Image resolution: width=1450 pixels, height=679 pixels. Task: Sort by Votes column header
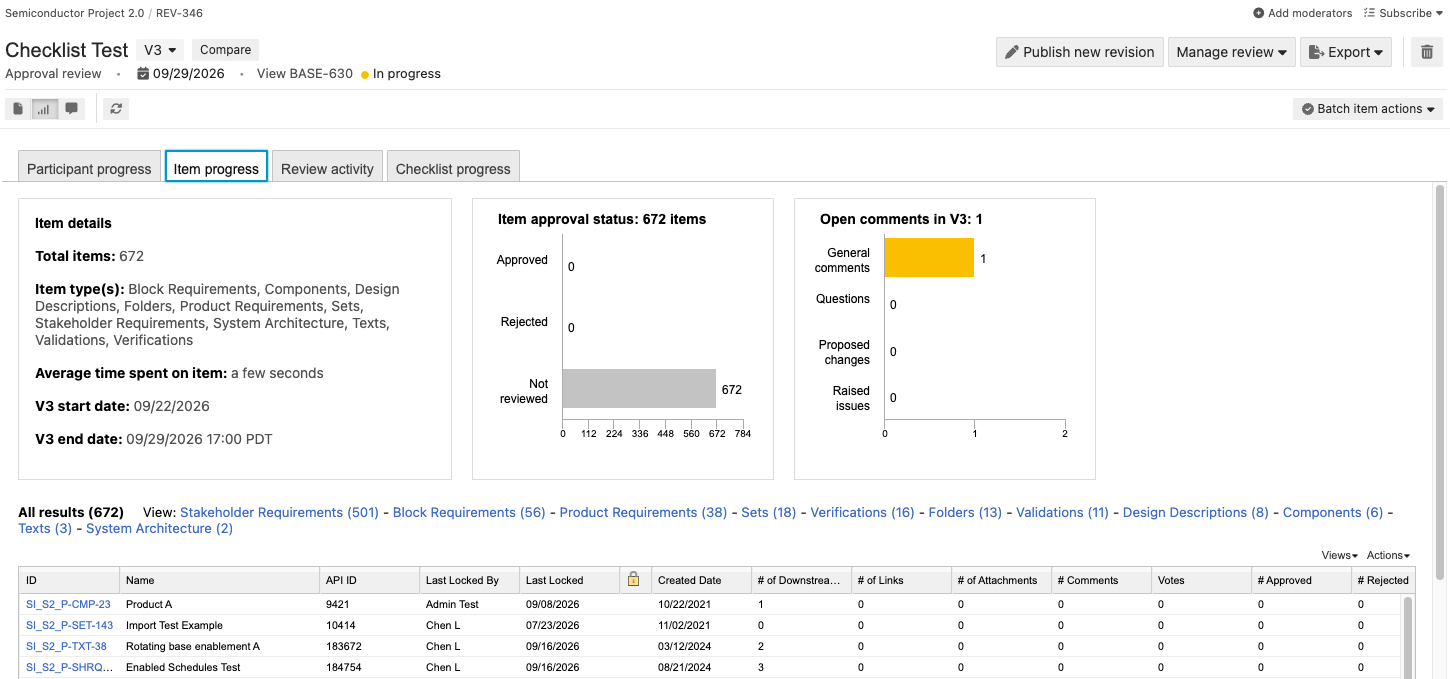point(1201,580)
